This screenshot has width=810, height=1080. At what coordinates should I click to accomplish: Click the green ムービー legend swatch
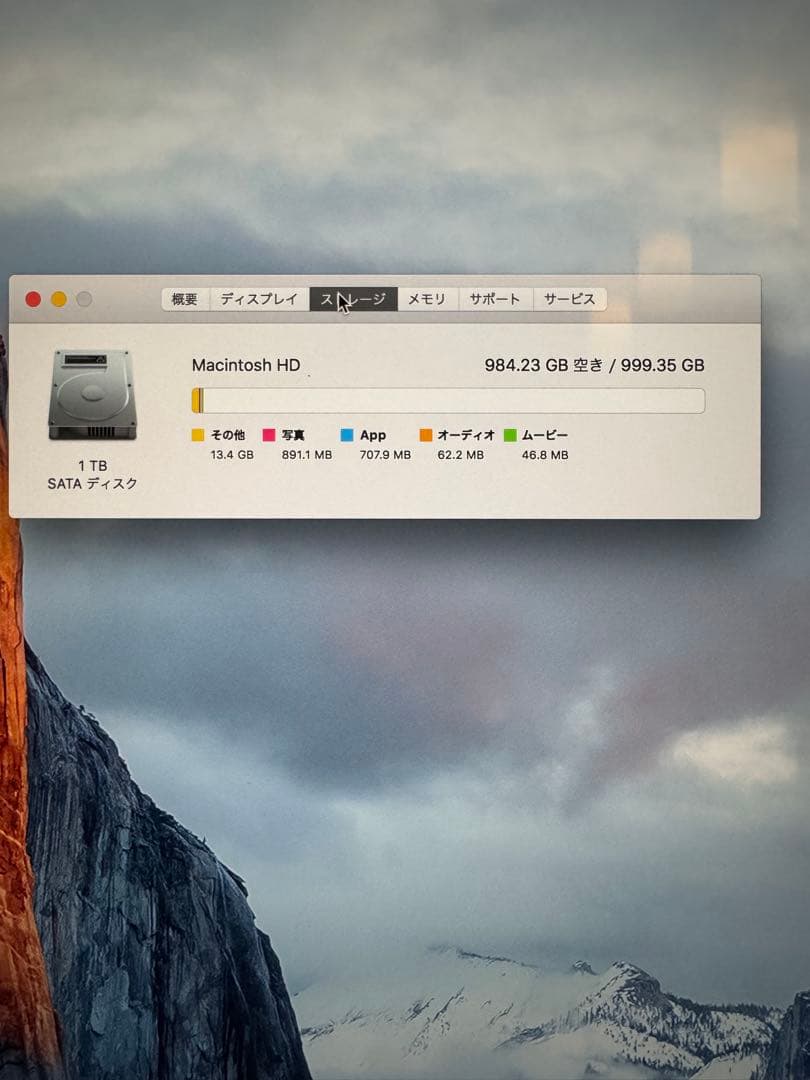pos(516,435)
